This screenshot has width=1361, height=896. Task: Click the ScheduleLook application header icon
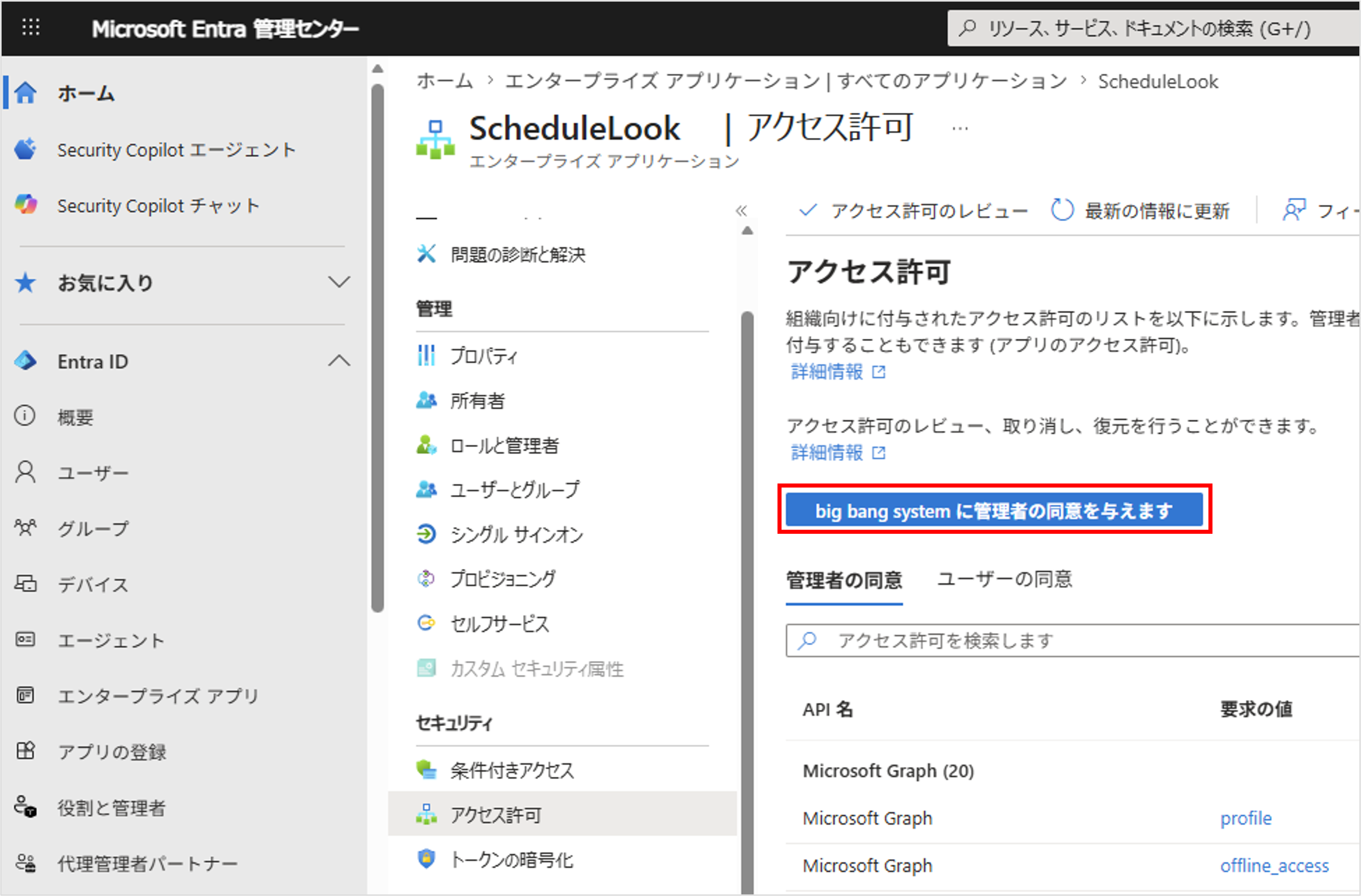(436, 140)
